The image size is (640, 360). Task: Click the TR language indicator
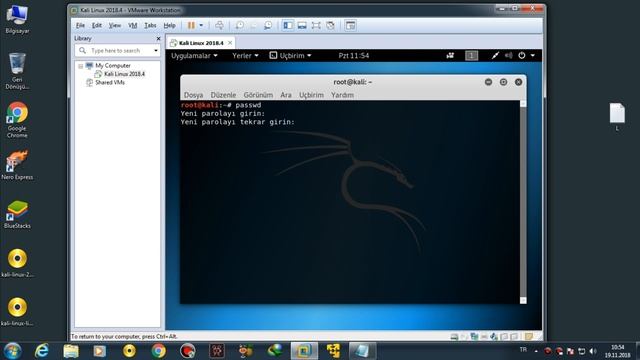pos(523,350)
